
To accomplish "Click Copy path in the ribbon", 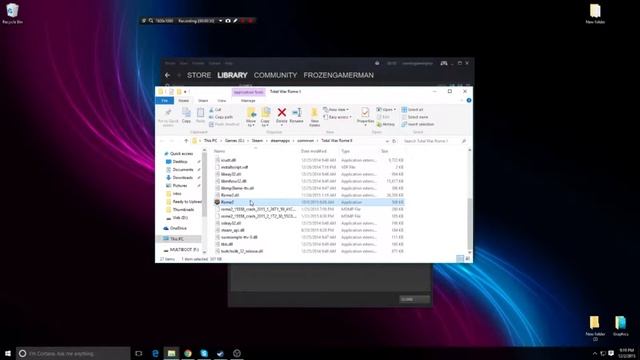I will [x=221, y=117].
